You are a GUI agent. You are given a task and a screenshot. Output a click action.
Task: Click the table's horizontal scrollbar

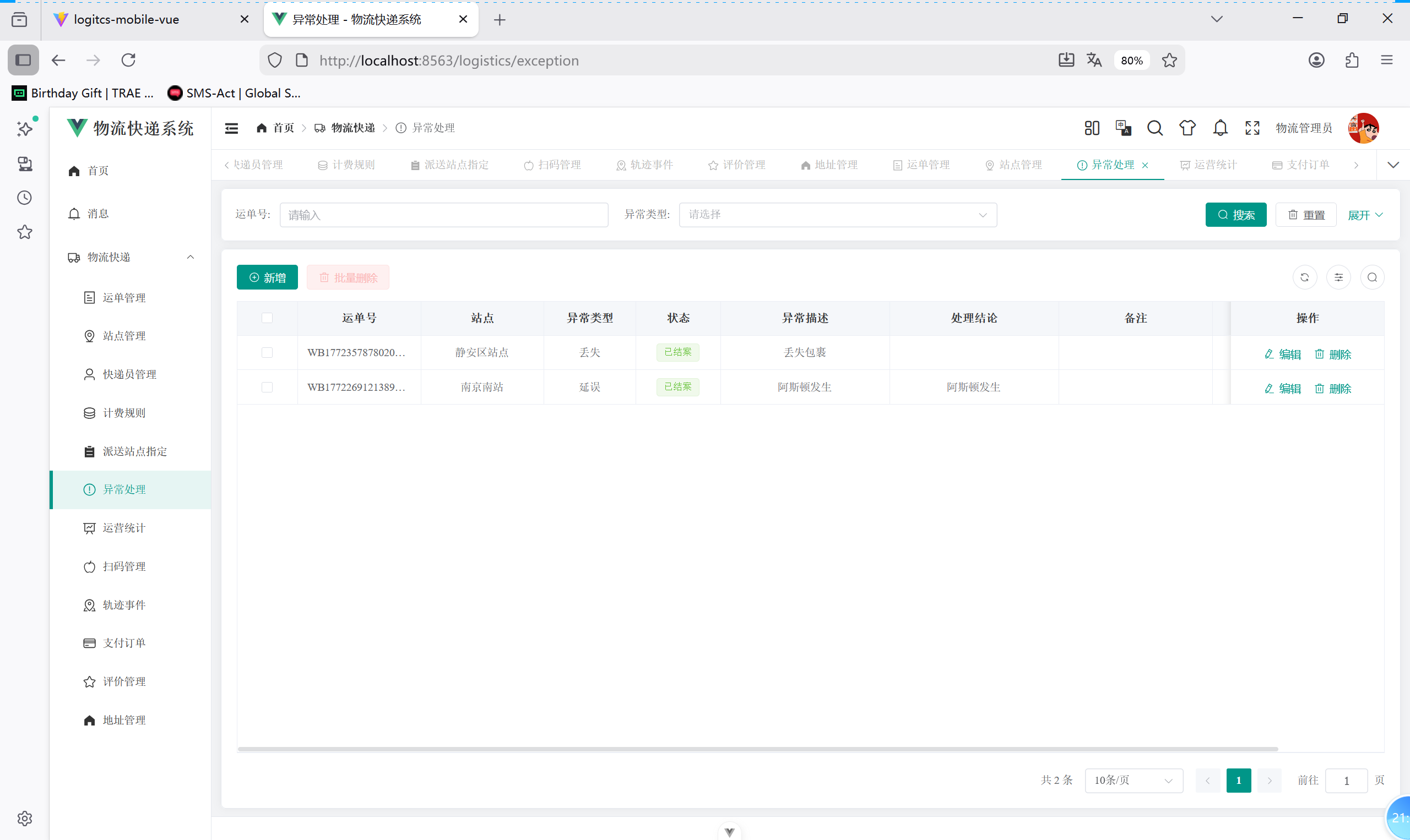coord(757,749)
